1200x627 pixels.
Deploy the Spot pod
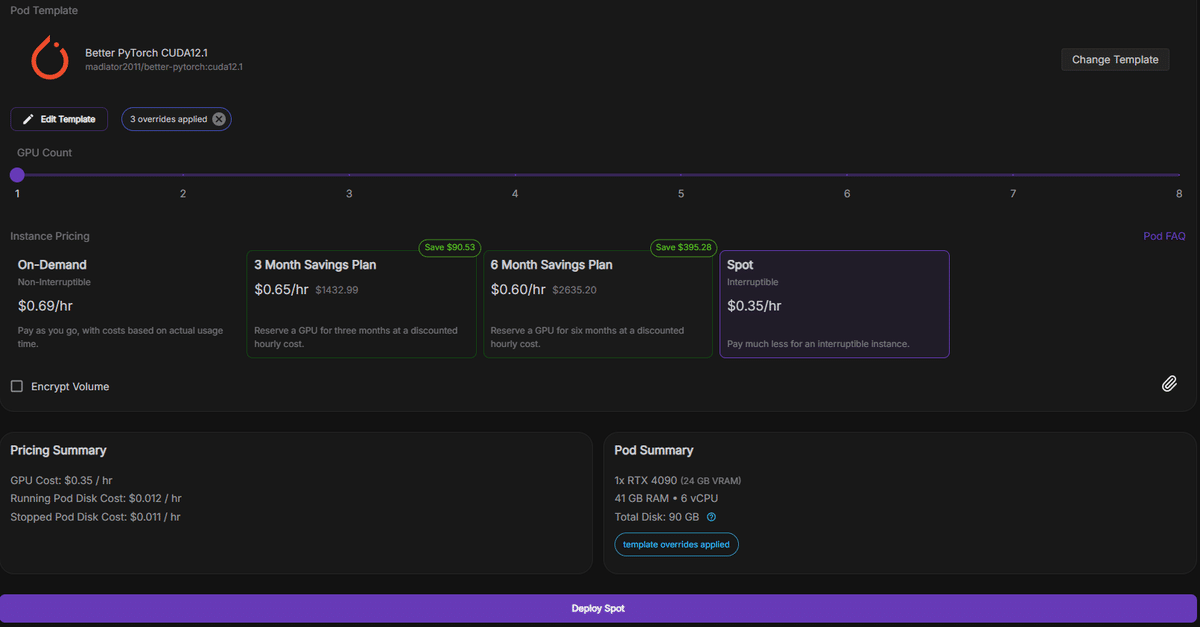pos(598,608)
